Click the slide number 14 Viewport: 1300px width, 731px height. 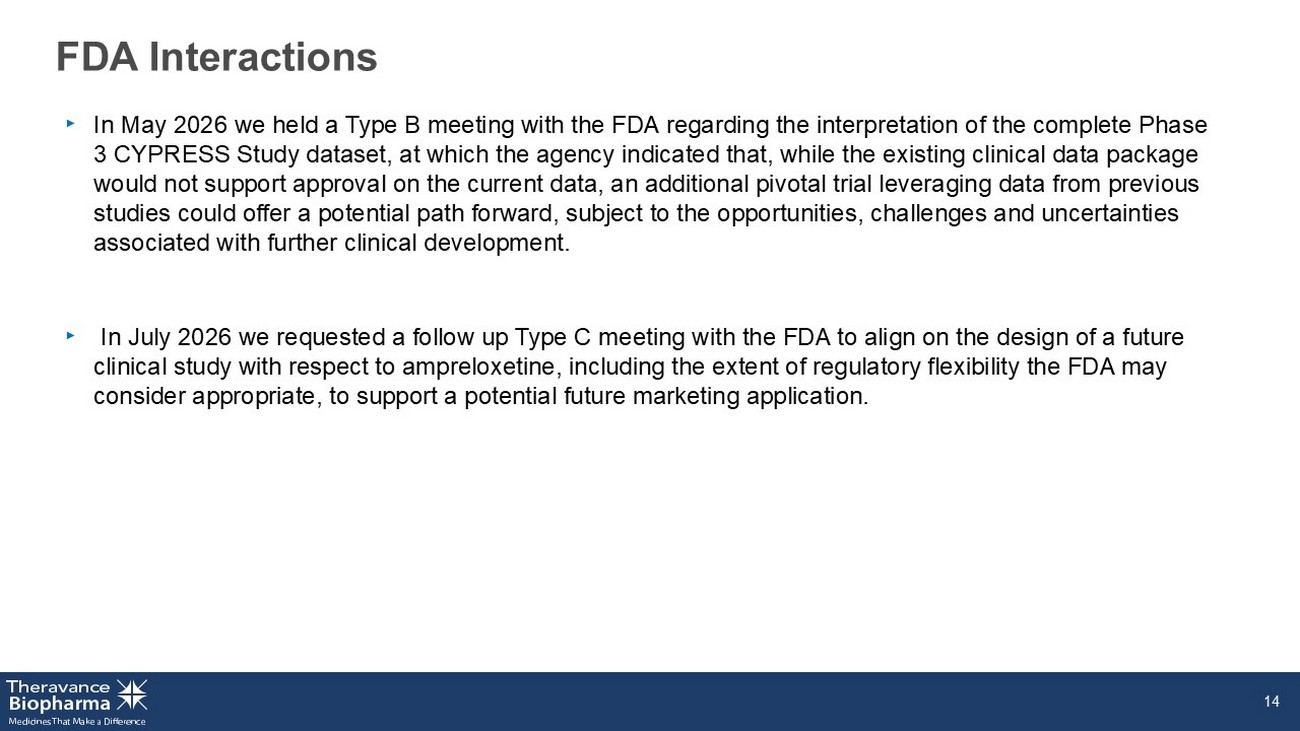tap(1271, 701)
